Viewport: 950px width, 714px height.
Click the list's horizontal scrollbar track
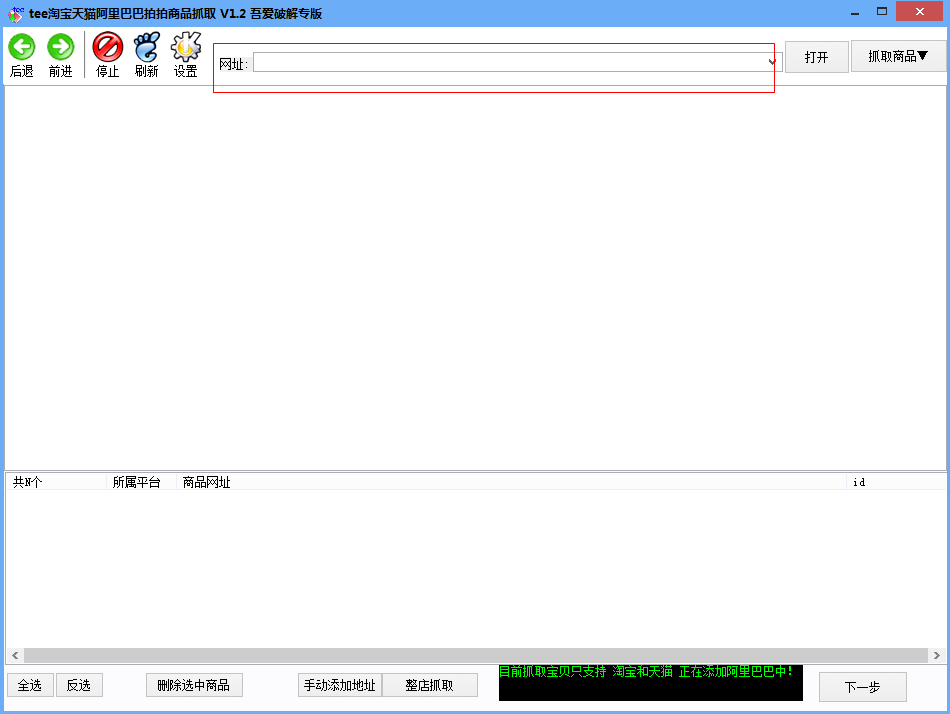(476, 655)
